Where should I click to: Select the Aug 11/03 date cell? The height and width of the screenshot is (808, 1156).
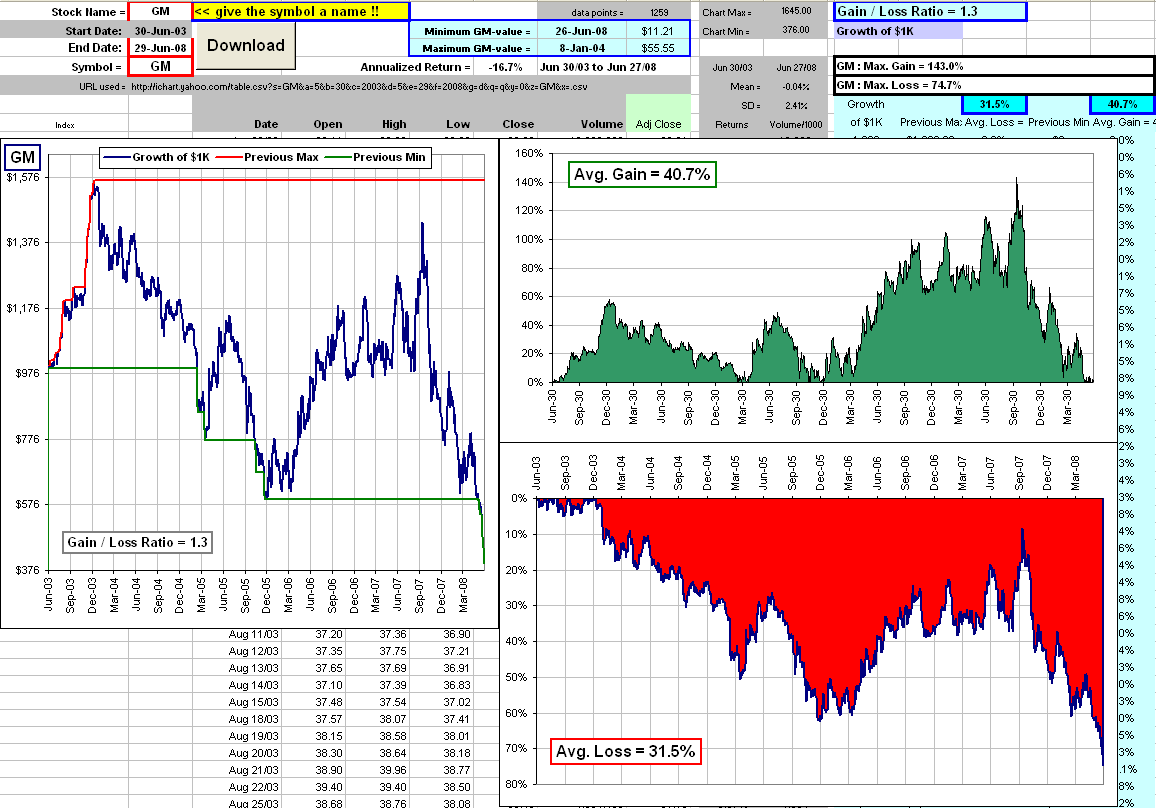[254, 634]
